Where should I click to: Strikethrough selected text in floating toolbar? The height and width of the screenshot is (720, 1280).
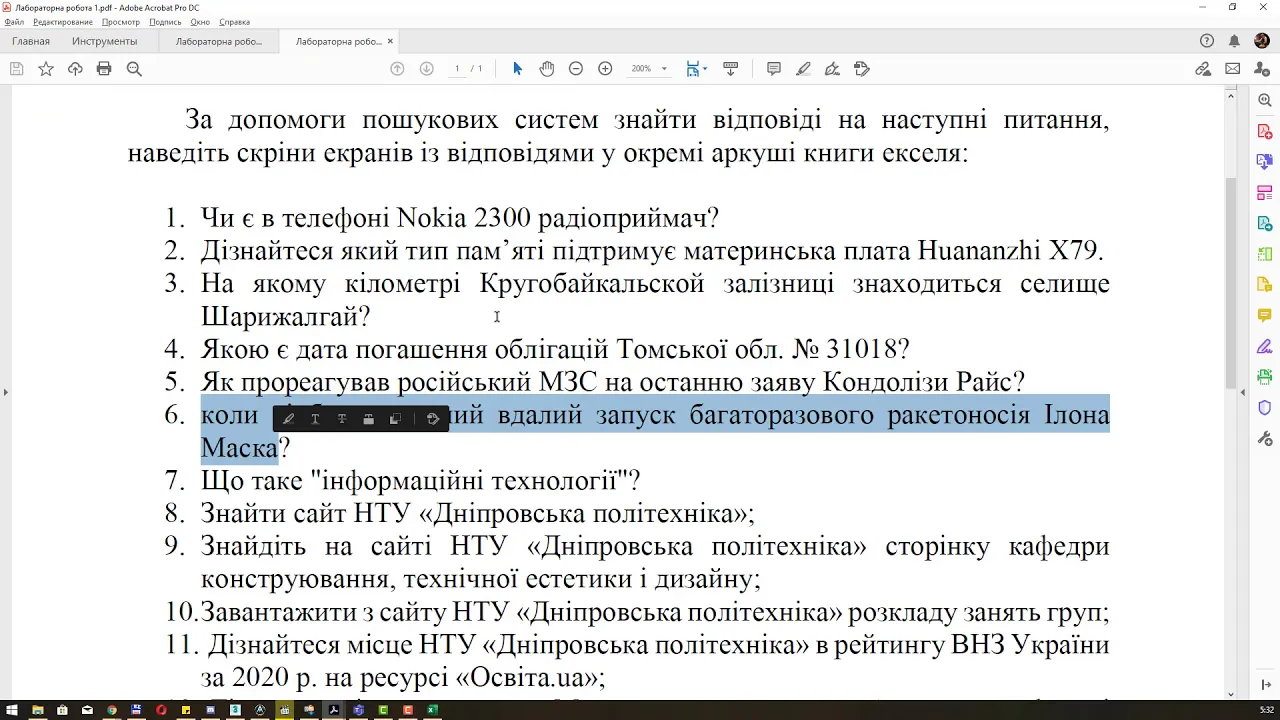point(342,419)
